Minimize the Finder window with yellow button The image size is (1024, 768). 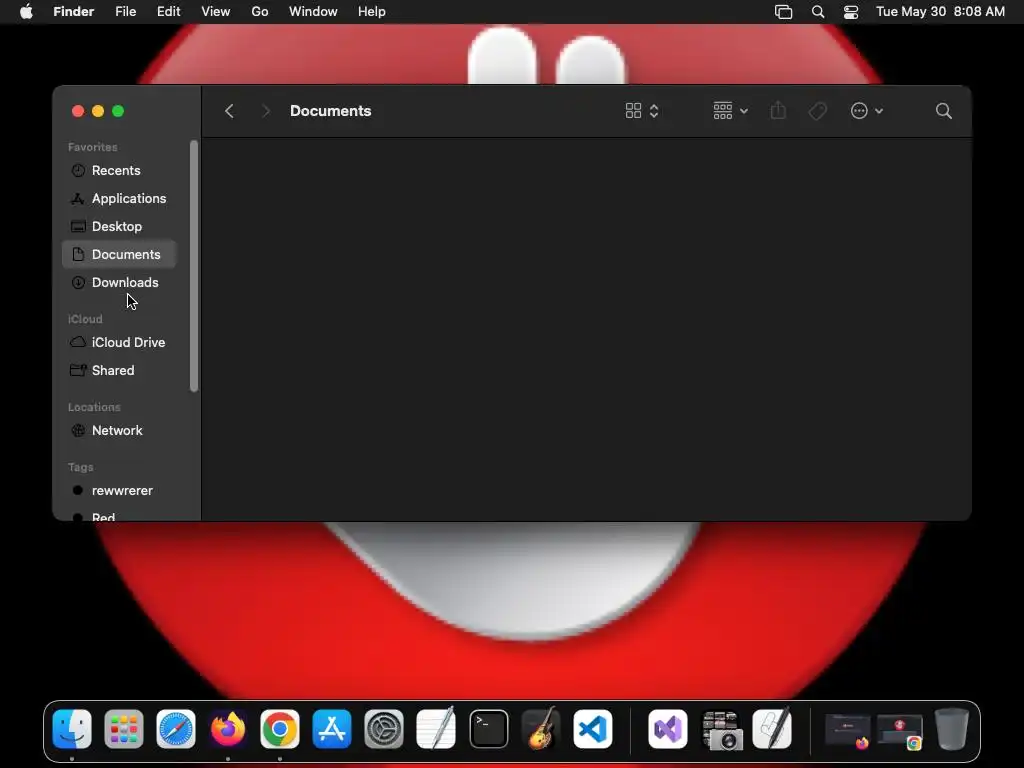tap(98, 111)
